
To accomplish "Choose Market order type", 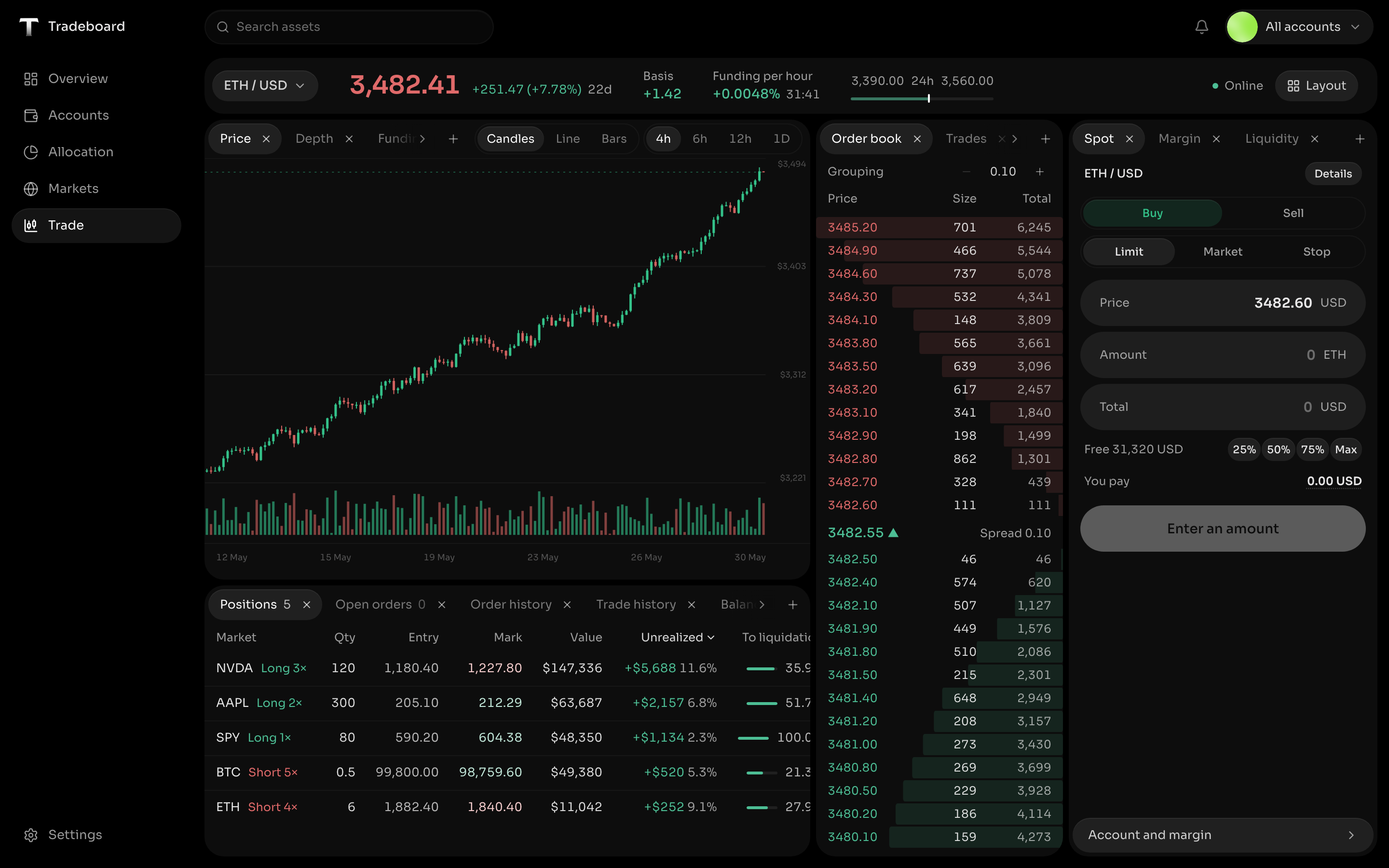I will click(1223, 252).
